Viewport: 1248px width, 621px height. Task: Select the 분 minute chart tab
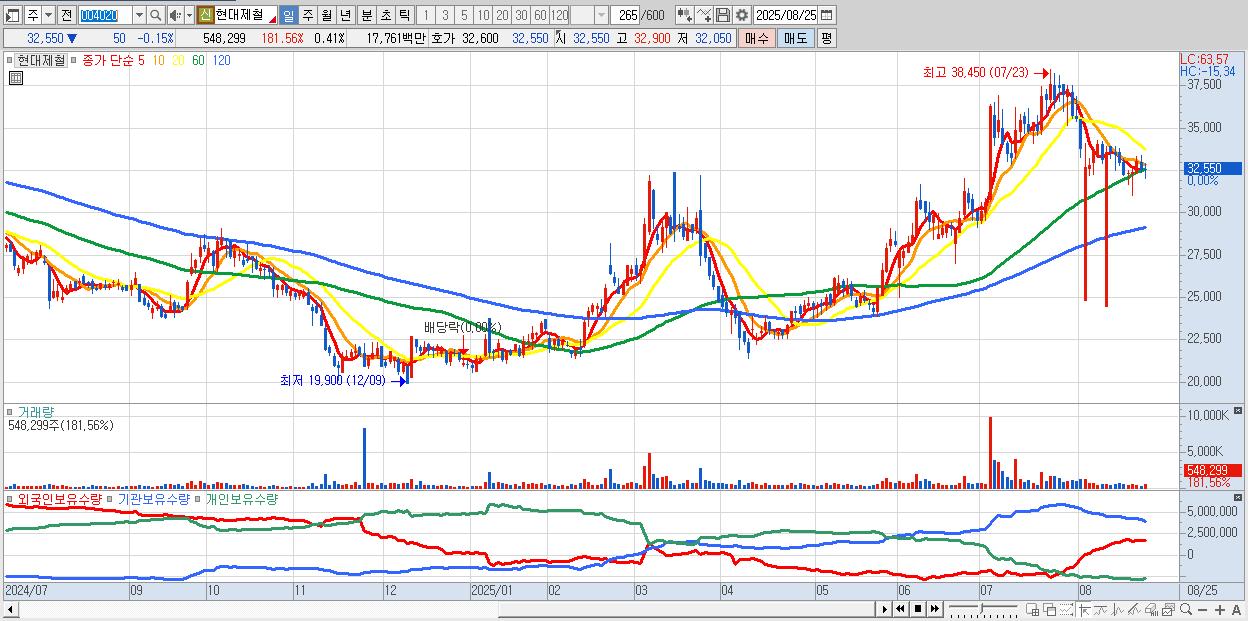366,15
